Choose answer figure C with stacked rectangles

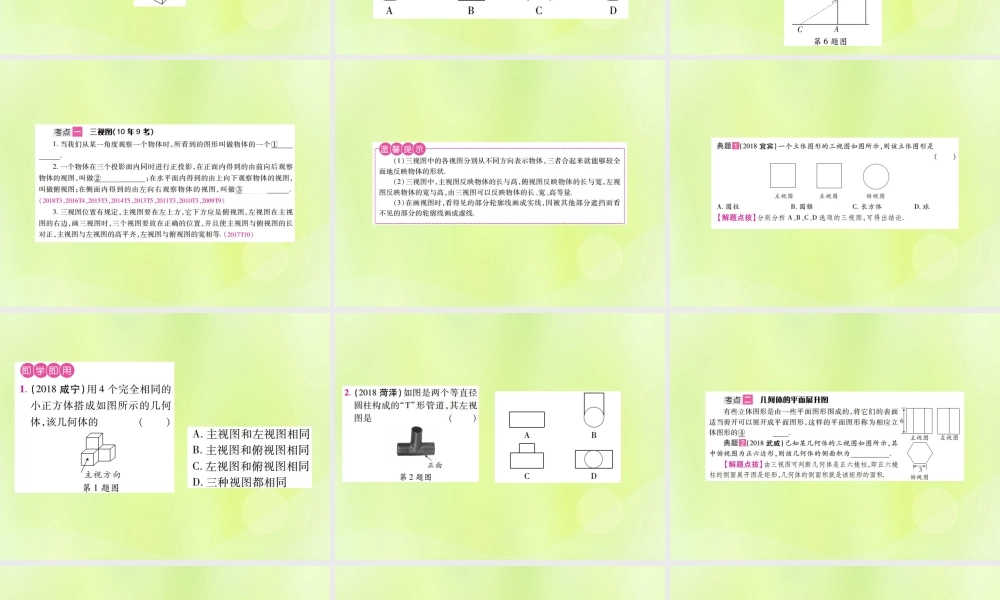coord(527,456)
